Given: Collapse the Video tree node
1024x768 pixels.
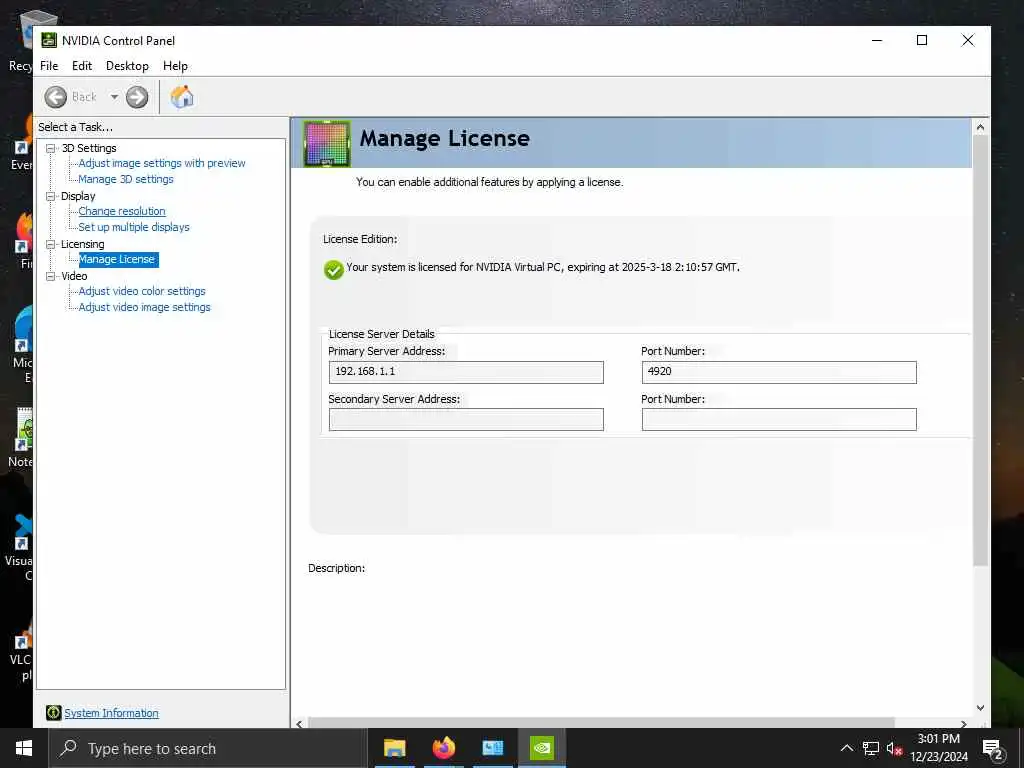Looking at the screenshot, I should pyautogui.click(x=50, y=276).
